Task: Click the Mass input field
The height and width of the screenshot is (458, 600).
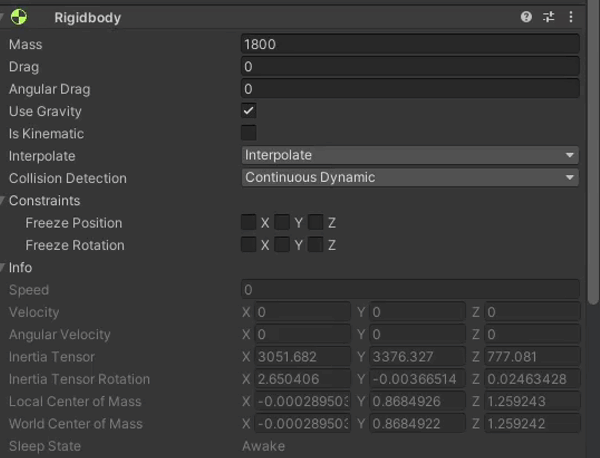Action: (410, 44)
